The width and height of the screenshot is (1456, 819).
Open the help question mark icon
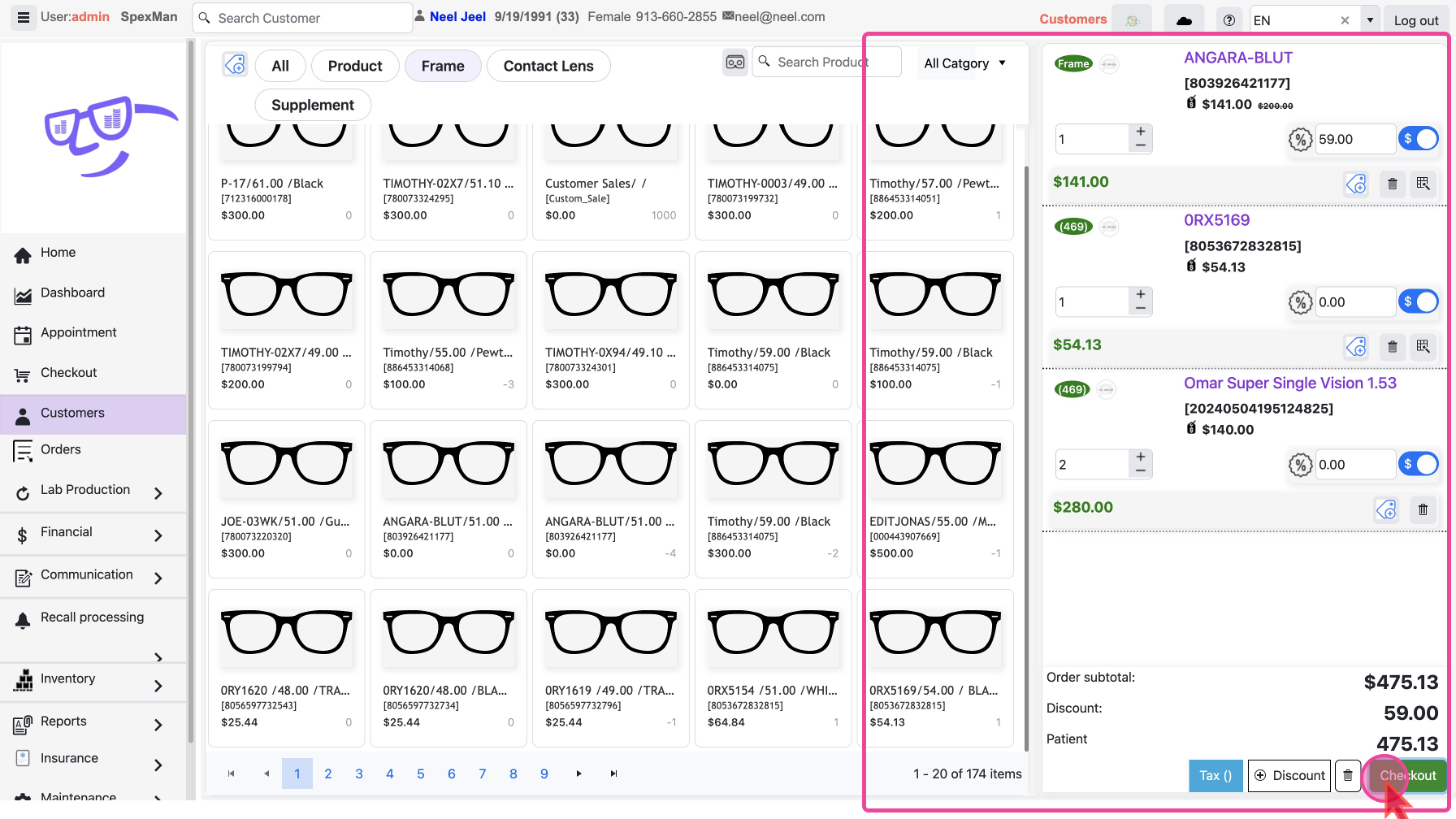point(1228,20)
